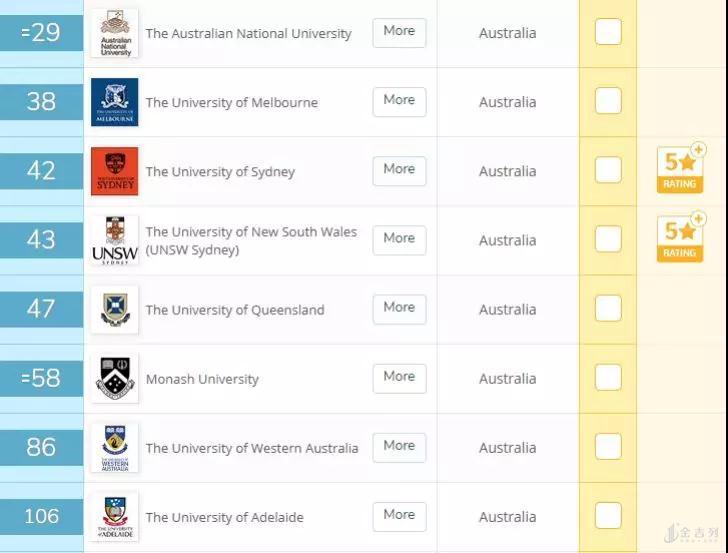The image size is (728, 553).
Task: Open The University of Melbourne name link
Action: [232, 103]
